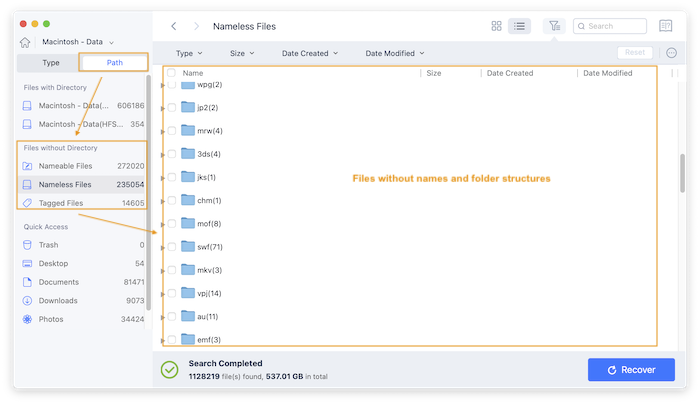The image size is (700, 404).
Task: Expand the chm(1) folder tree arrow
Action: click(x=163, y=201)
